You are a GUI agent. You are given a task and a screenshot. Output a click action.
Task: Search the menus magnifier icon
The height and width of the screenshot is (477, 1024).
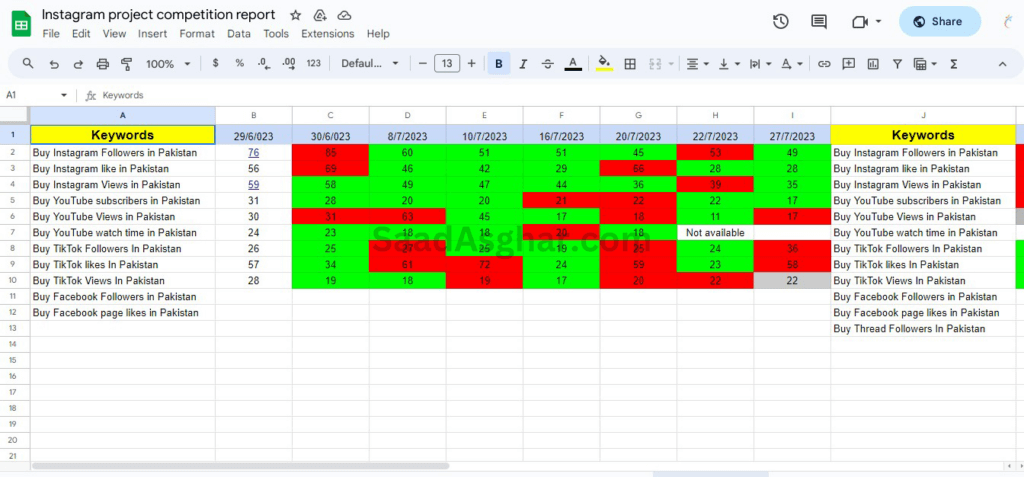[28, 63]
